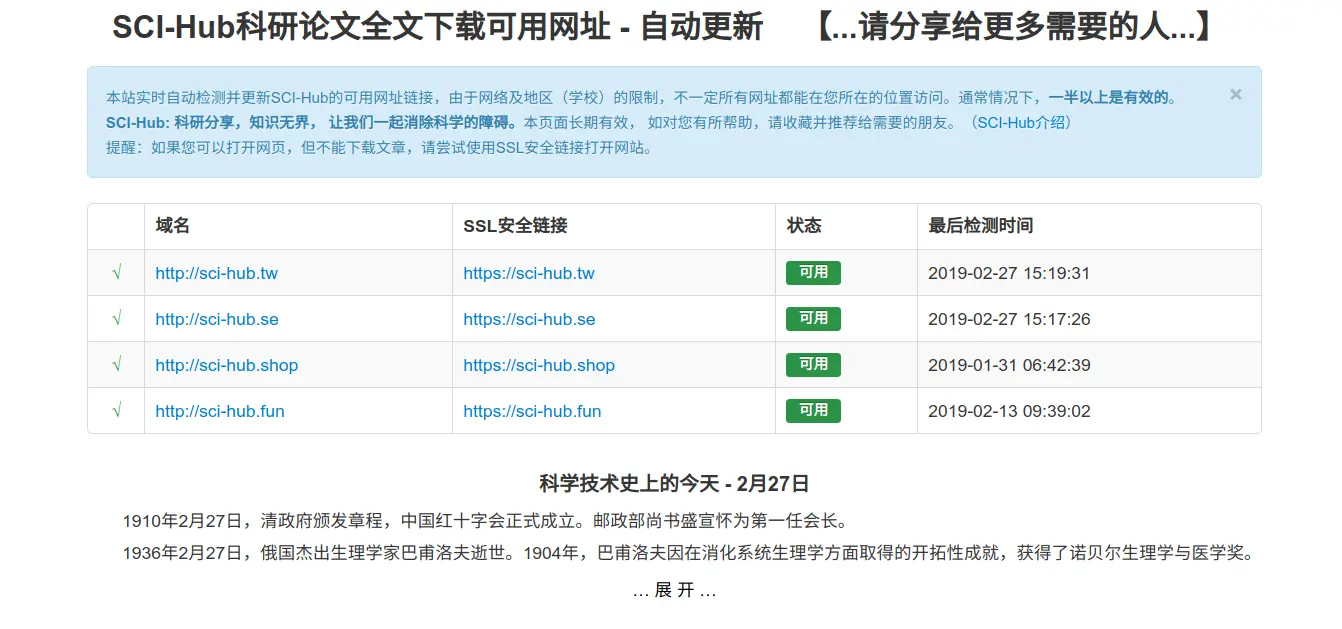Open the SCI-Hub介绍 link
The image size is (1342, 629).
[1024, 123]
